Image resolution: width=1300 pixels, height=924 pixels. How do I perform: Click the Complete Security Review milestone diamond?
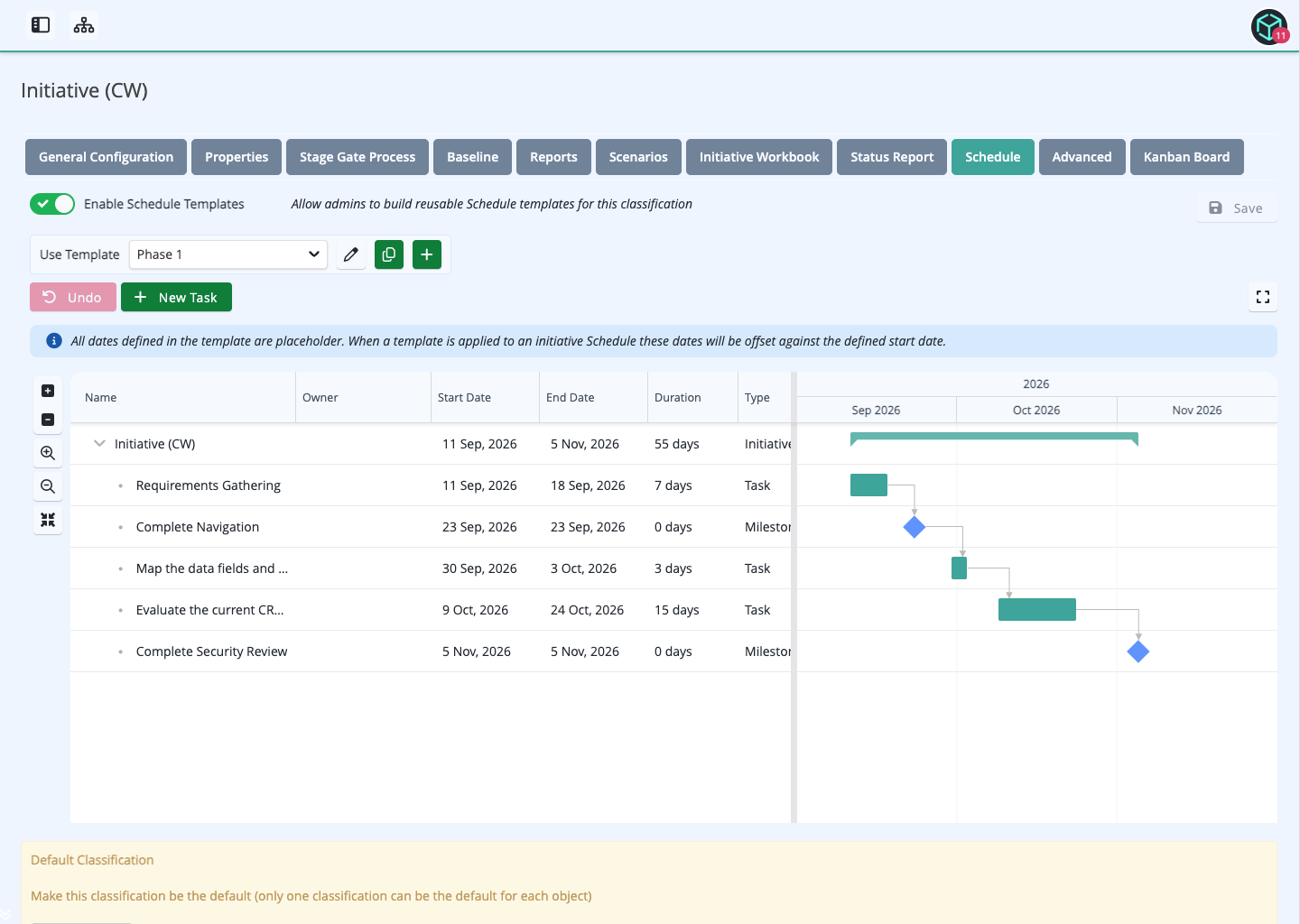pyautogui.click(x=1138, y=651)
